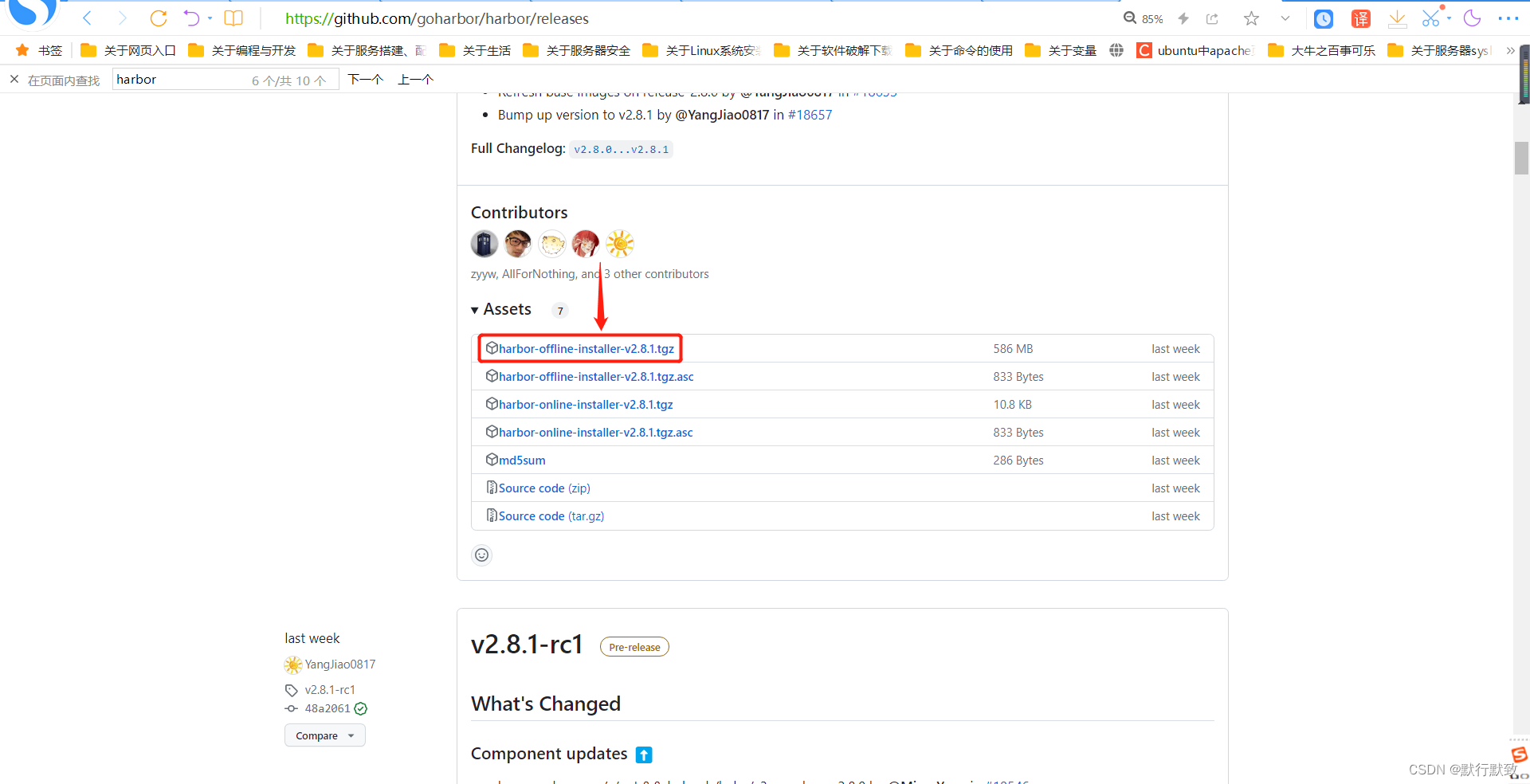Viewport: 1530px width, 784px height.
Task: Reload the page with the refresh icon
Action: 158,18
